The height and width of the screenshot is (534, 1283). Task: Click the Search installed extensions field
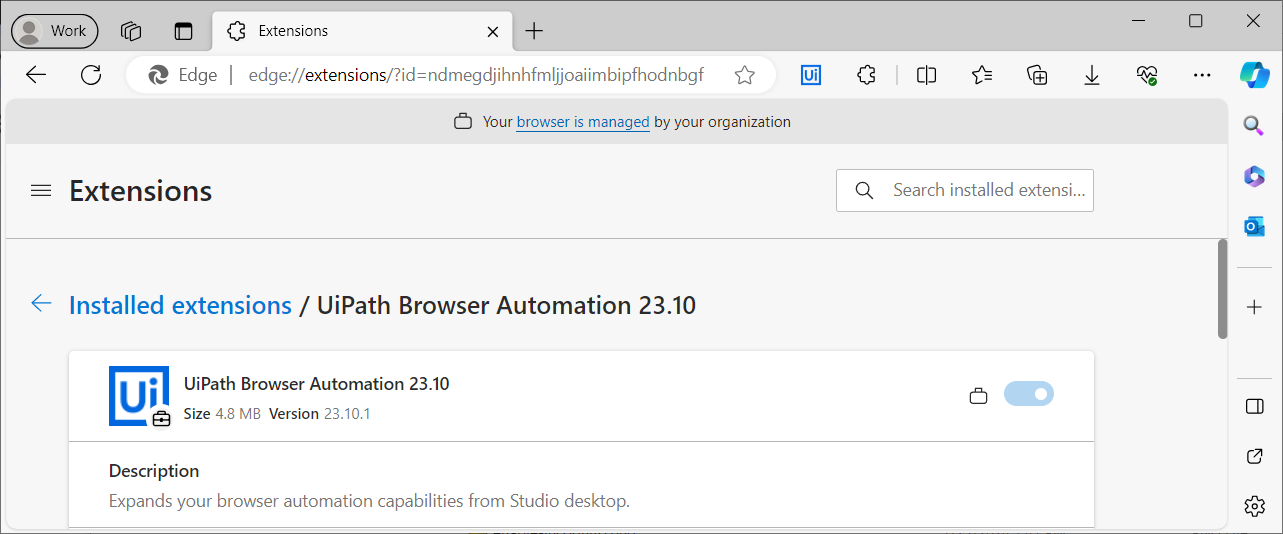(x=965, y=190)
